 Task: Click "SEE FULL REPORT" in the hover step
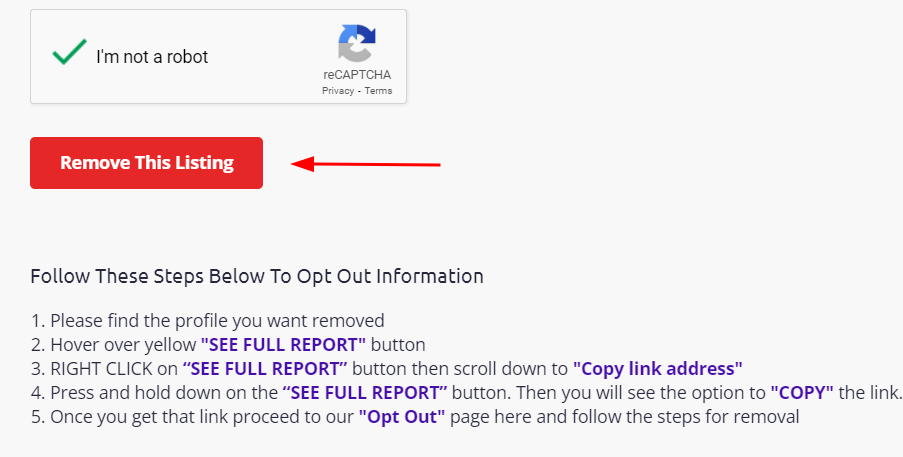(283, 345)
